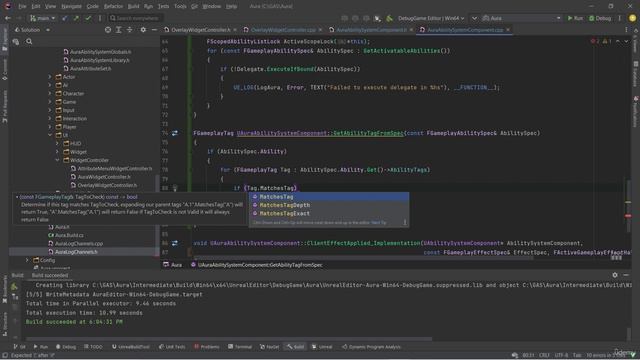
Task: Click the Update Project arrow icon
Action: pos(64,18)
